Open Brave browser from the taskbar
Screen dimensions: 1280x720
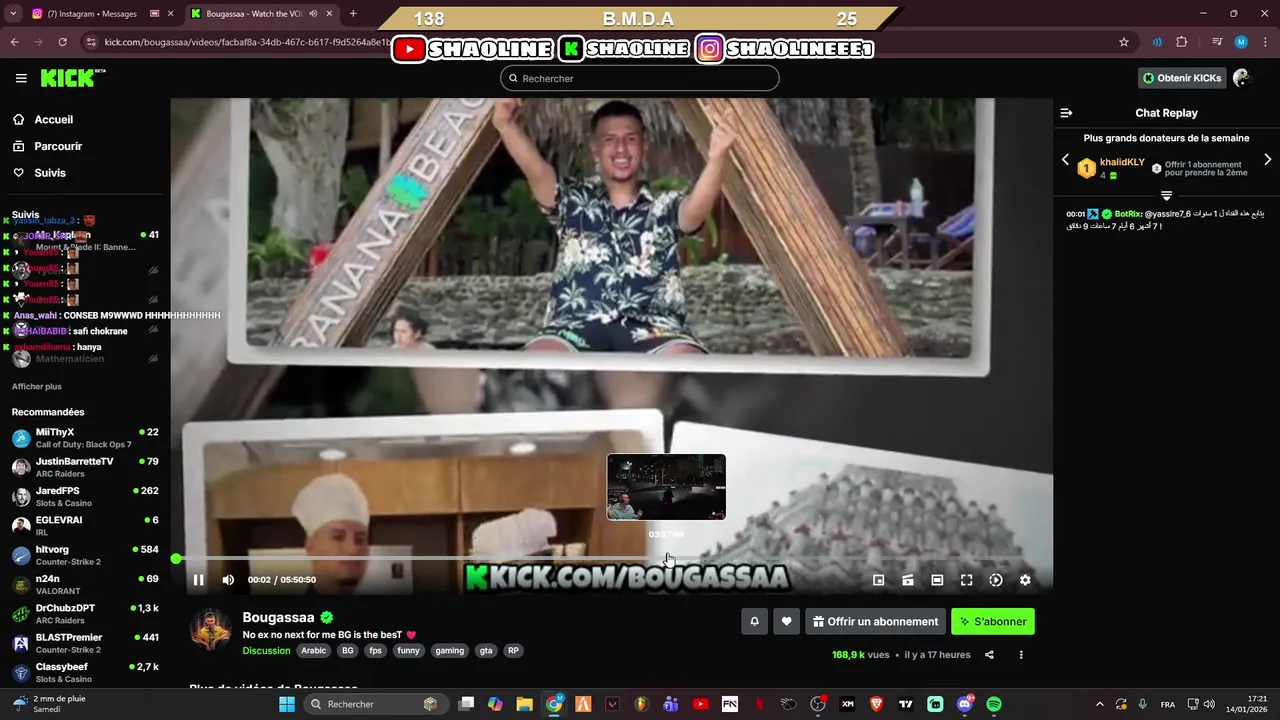click(x=877, y=704)
